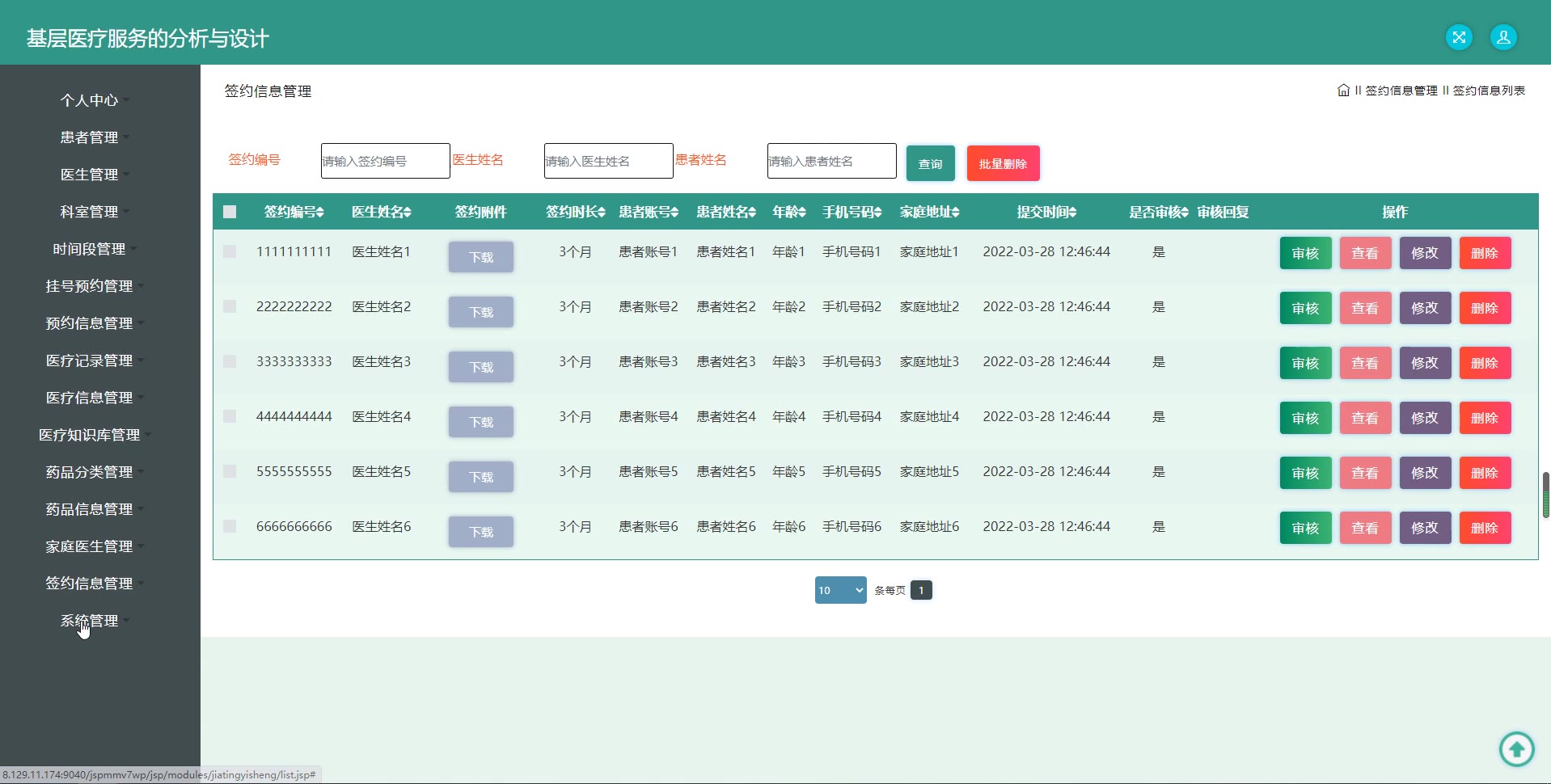
Task: Click the back-to-top arrow icon
Action: click(1516, 749)
